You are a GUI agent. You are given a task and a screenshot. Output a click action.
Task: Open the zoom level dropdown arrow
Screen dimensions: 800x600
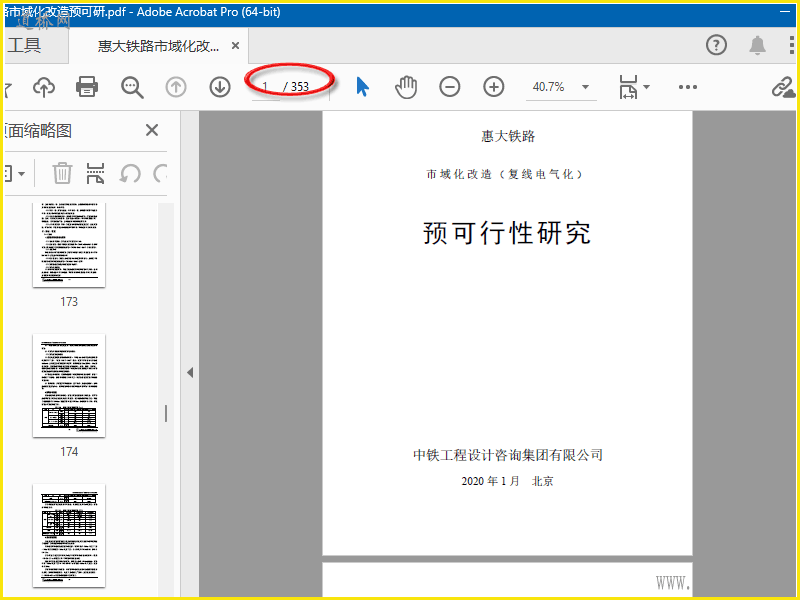point(586,87)
